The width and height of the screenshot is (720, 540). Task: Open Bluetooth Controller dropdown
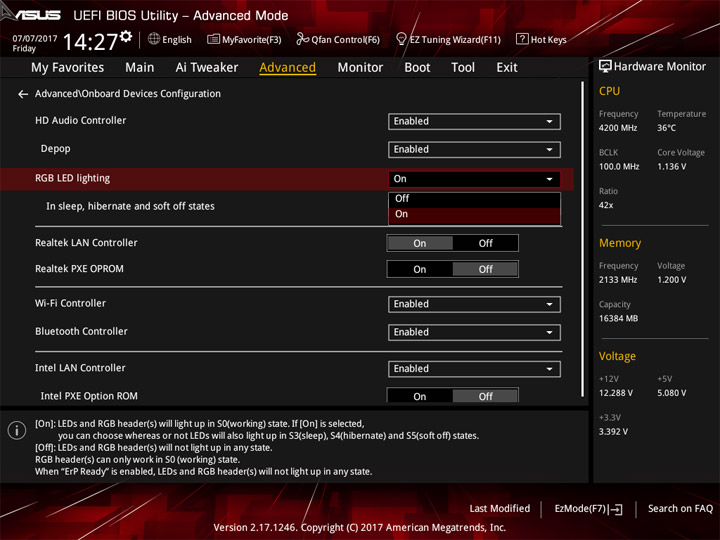tap(474, 332)
